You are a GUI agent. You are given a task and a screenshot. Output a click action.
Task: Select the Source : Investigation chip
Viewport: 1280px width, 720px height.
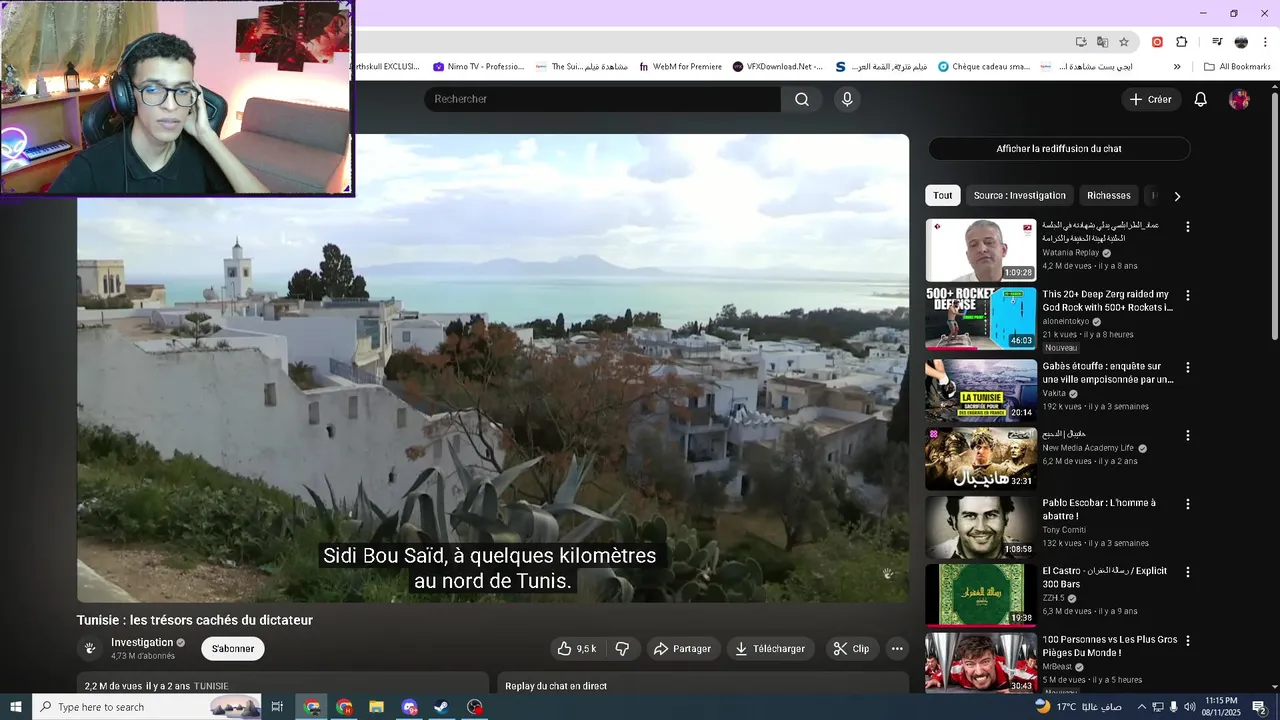tap(1020, 196)
